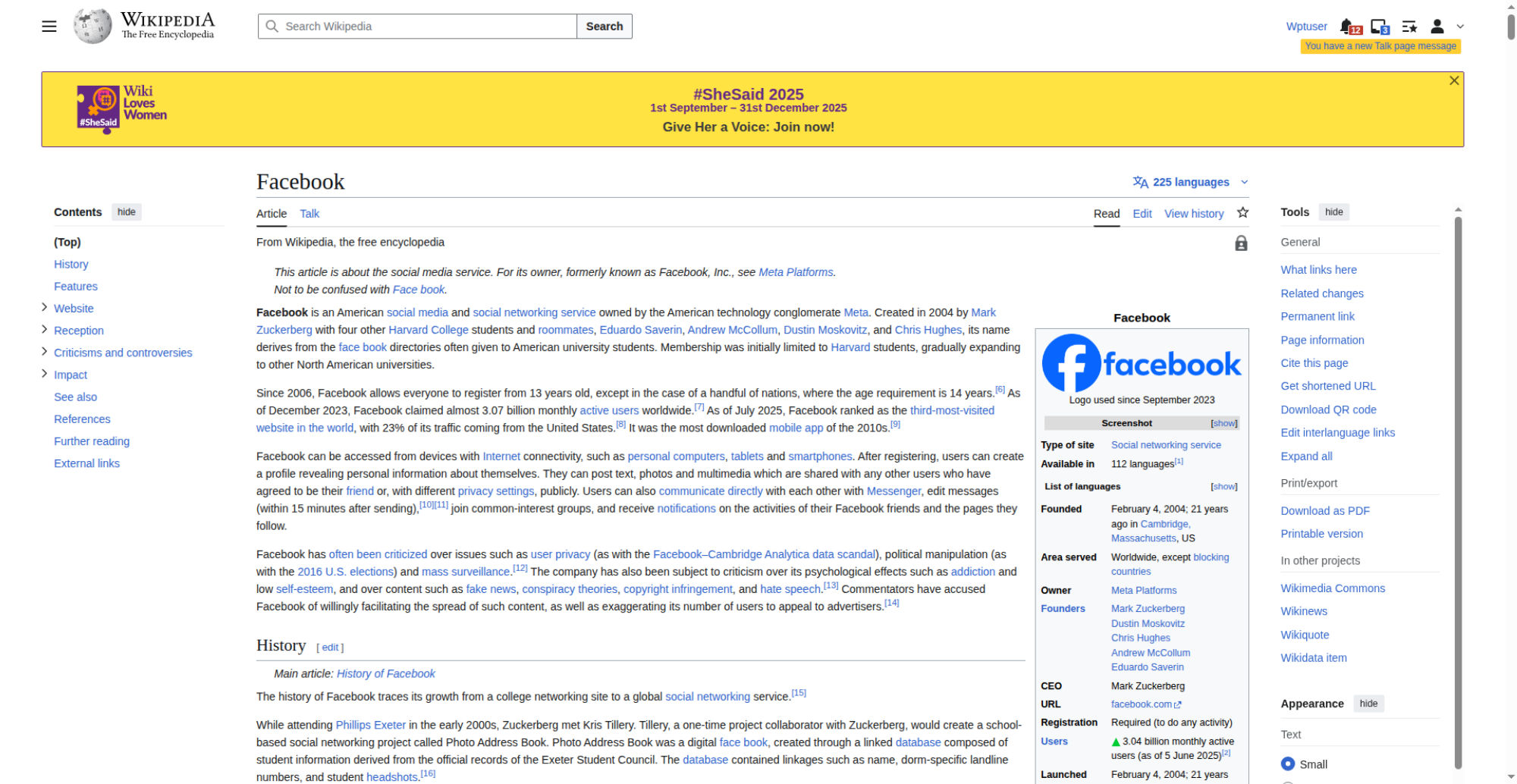The image size is (1517, 784).
Task: Open the notices tray icon
Action: 1379,27
